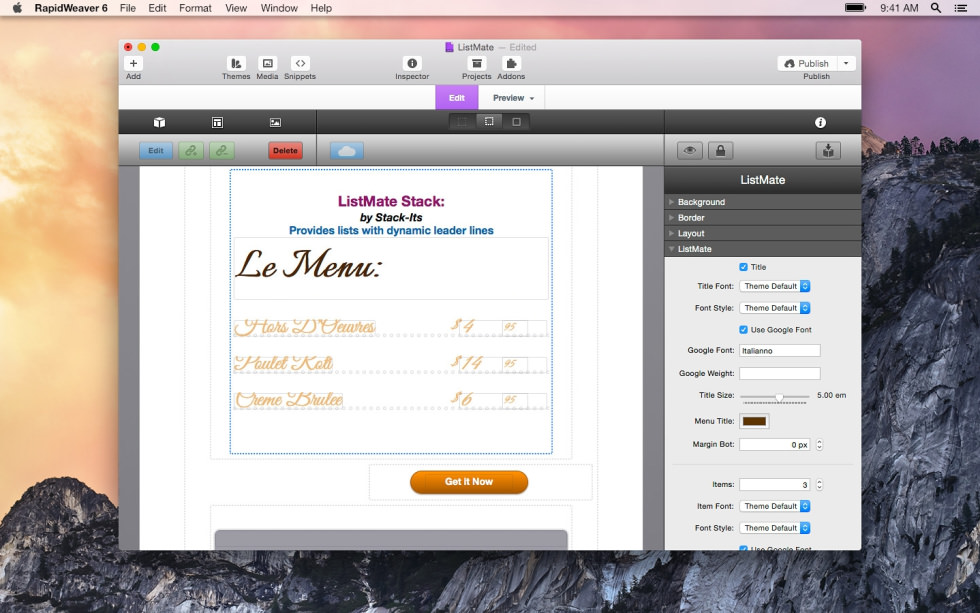Open Notification Center in menu bar
This screenshot has width=980, height=613.
pos(961,8)
